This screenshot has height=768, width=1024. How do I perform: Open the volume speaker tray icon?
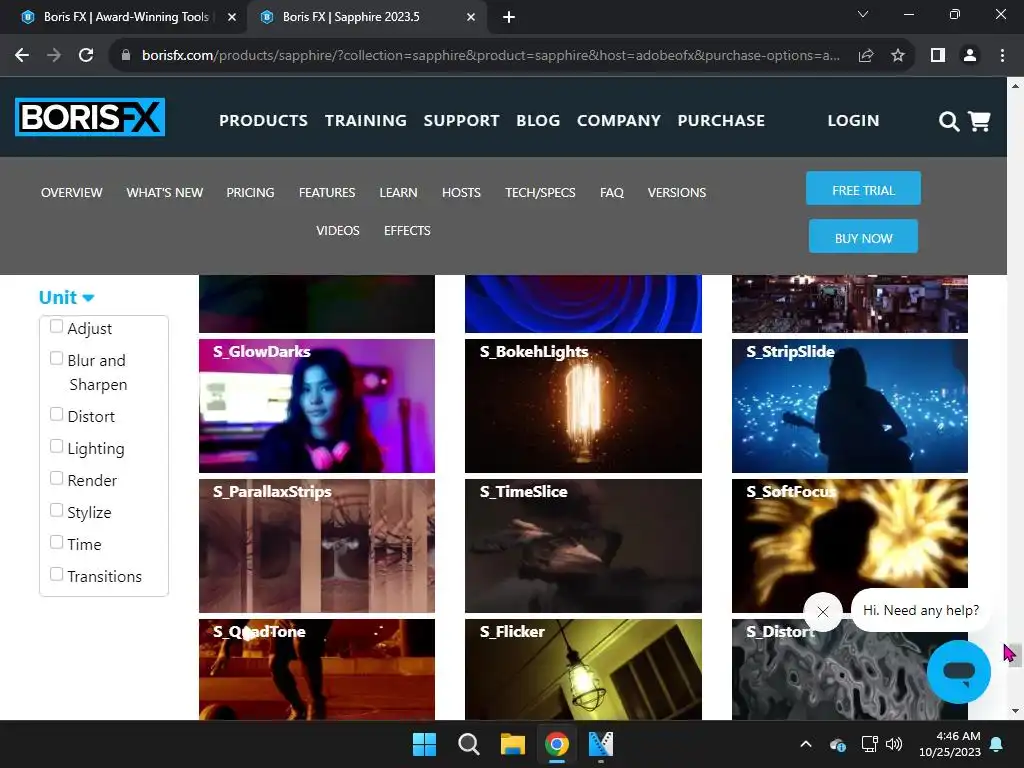click(x=894, y=744)
